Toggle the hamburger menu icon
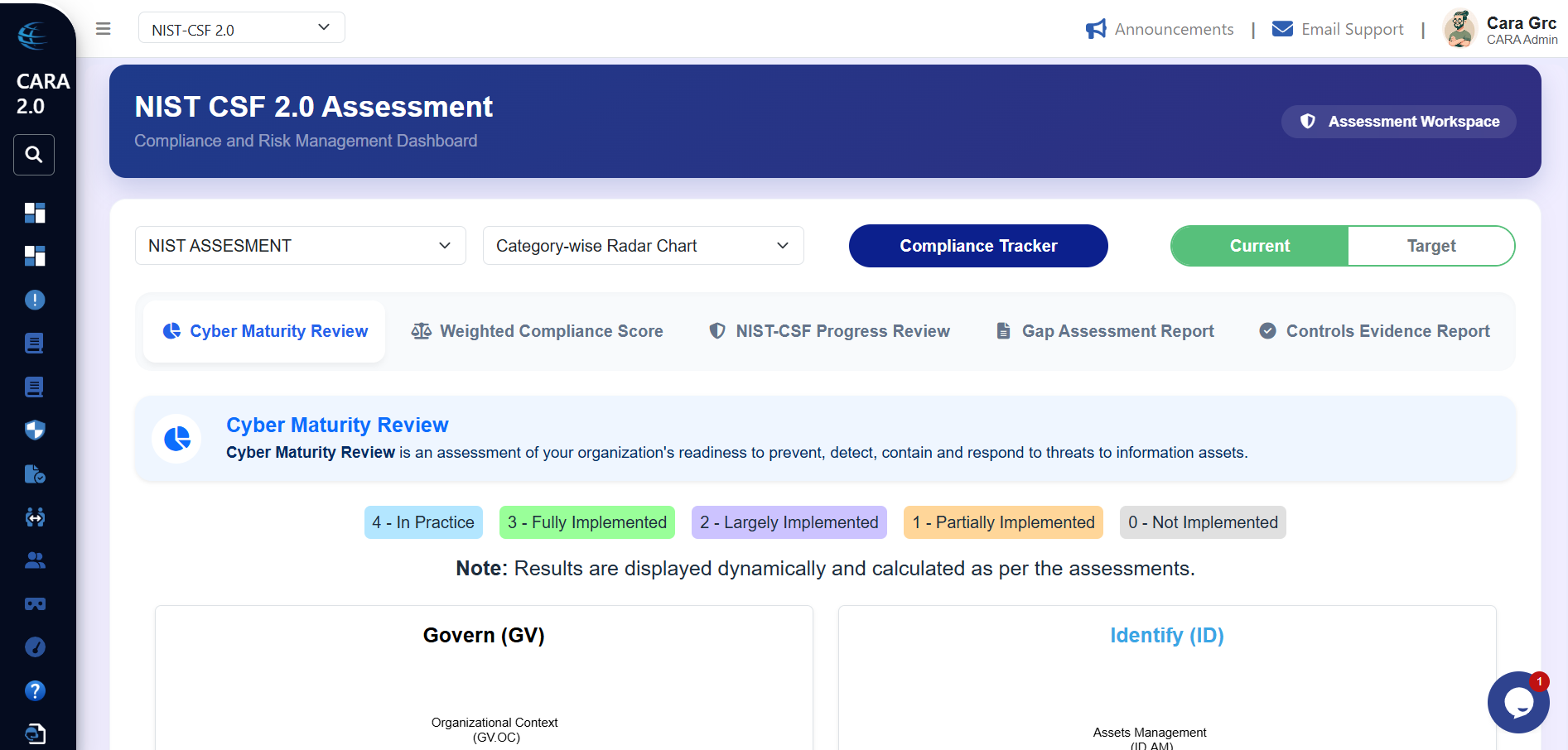Image resolution: width=1568 pixels, height=750 pixels. [104, 29]
